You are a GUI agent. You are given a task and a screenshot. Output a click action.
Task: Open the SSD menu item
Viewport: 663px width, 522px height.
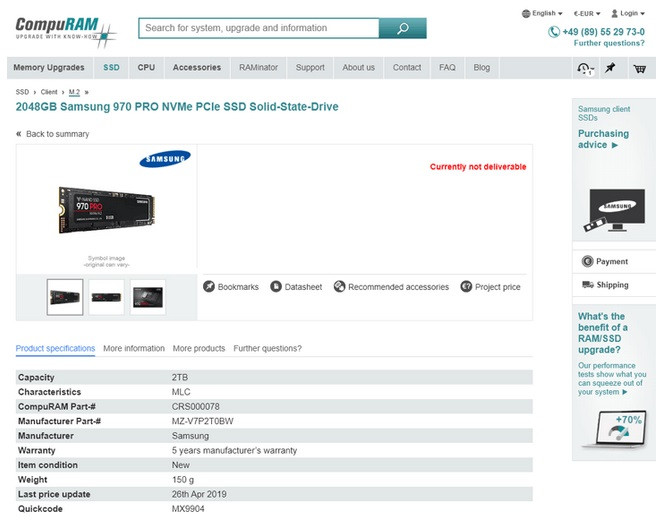point(111,68)
